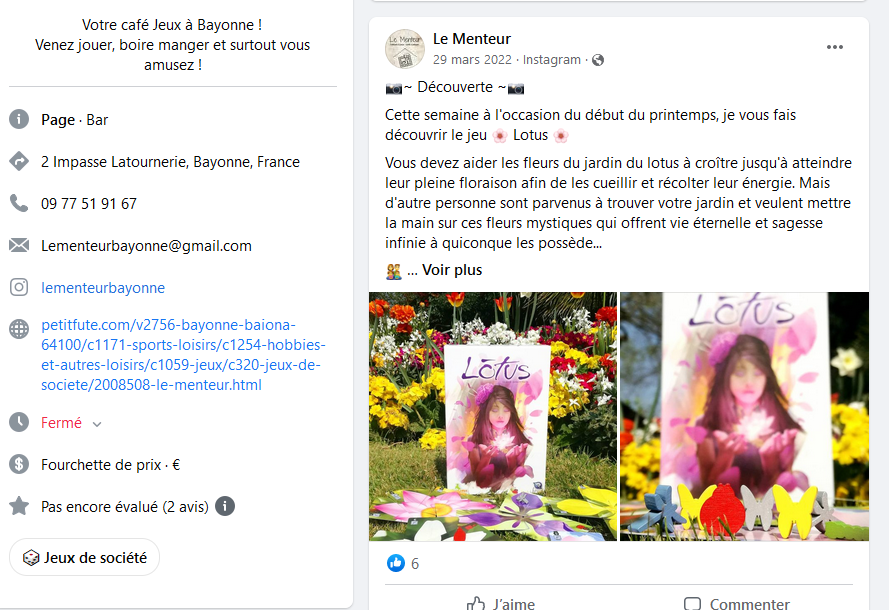Open the three-dot post options menu
The image size is (889, 610).
pos(835,47)
